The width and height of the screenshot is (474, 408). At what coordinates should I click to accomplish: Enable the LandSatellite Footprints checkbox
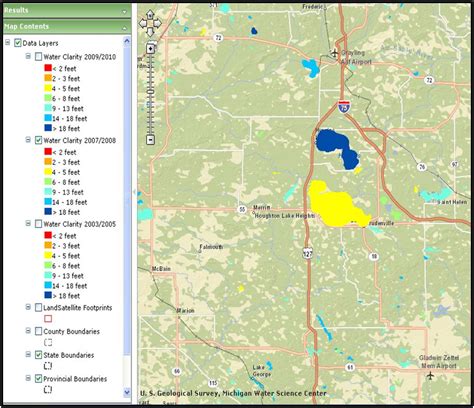38,308
